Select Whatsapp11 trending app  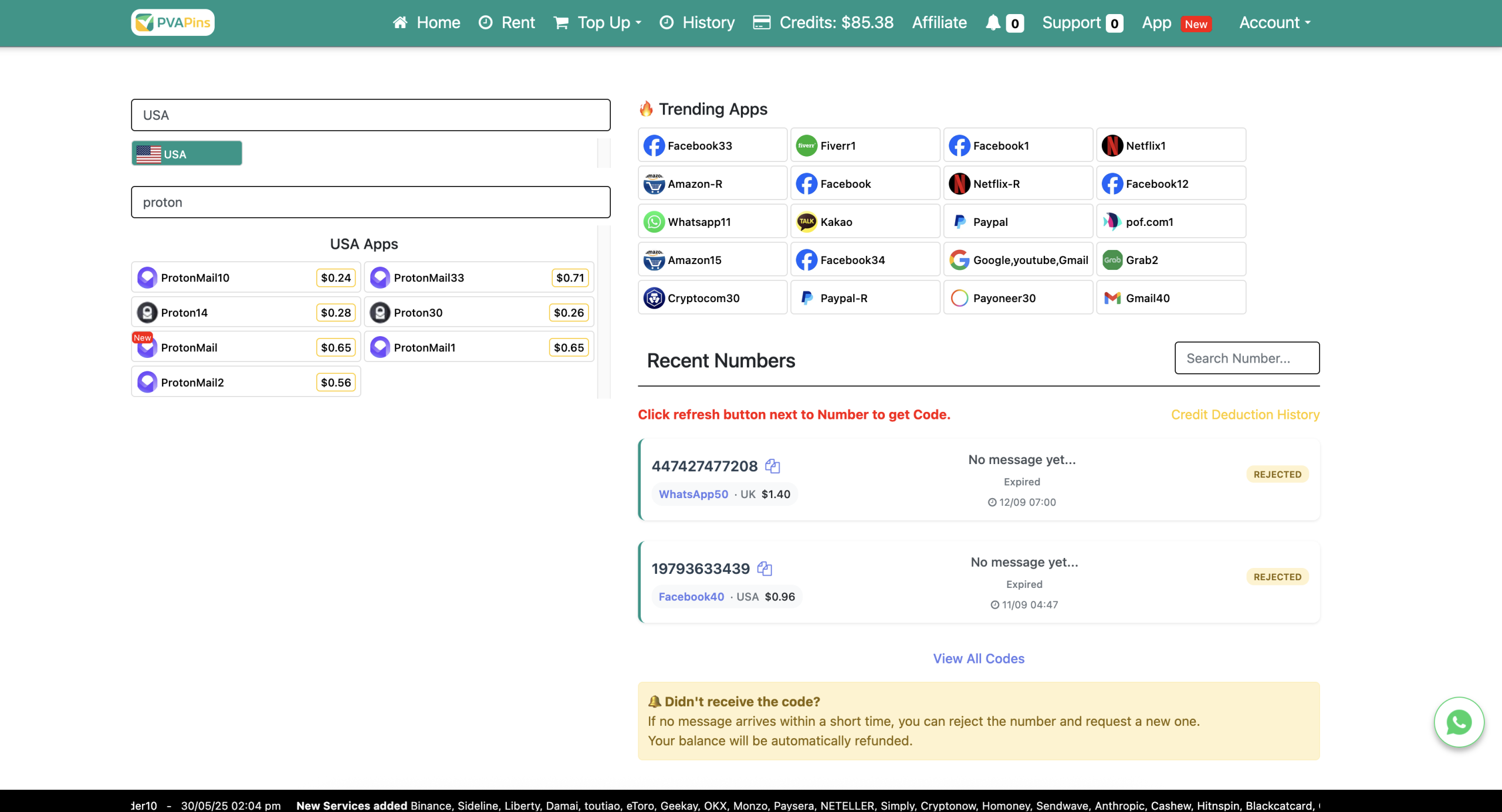(712, 221)
